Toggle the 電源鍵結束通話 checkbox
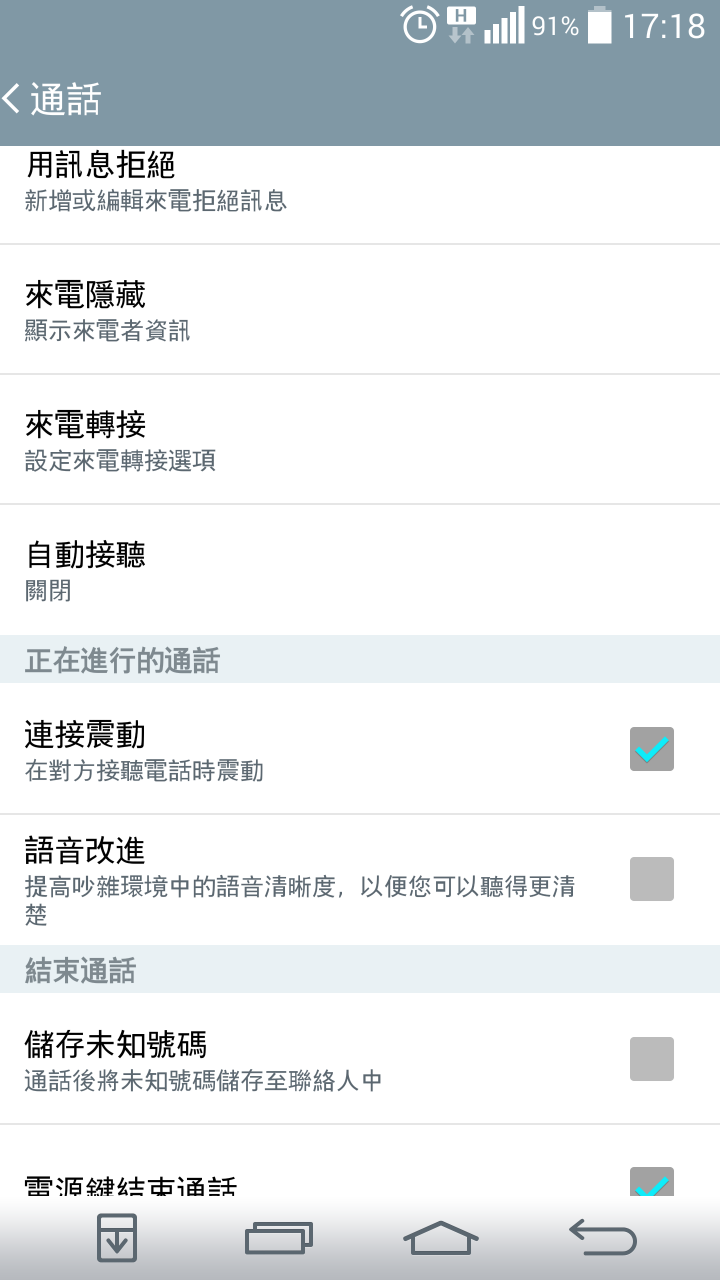This screenshot has height=1280, width=720. pyautogui.click(x=652, y=1182)
